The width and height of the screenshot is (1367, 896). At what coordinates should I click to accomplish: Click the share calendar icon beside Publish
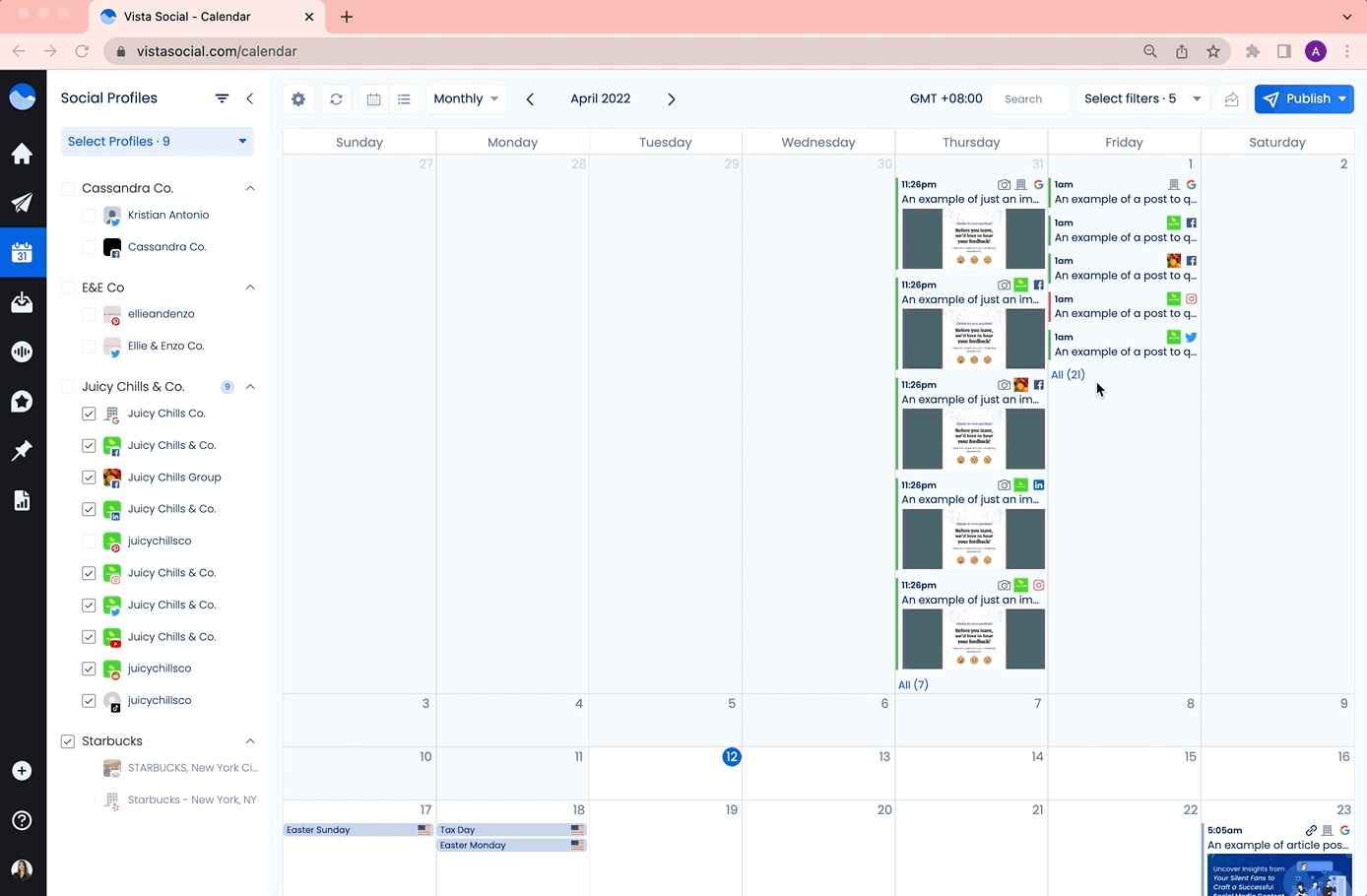pyautogui.click(x=1231, y=98)
